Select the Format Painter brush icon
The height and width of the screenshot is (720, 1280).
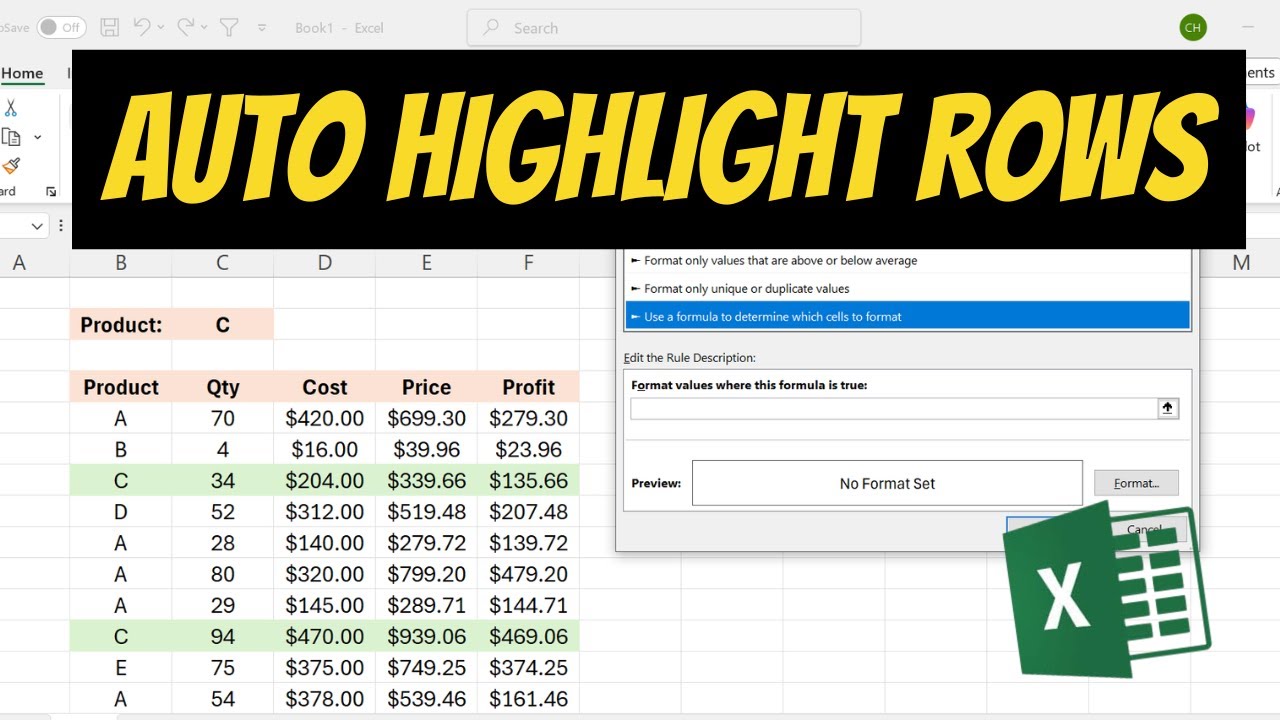coord(11,165)
